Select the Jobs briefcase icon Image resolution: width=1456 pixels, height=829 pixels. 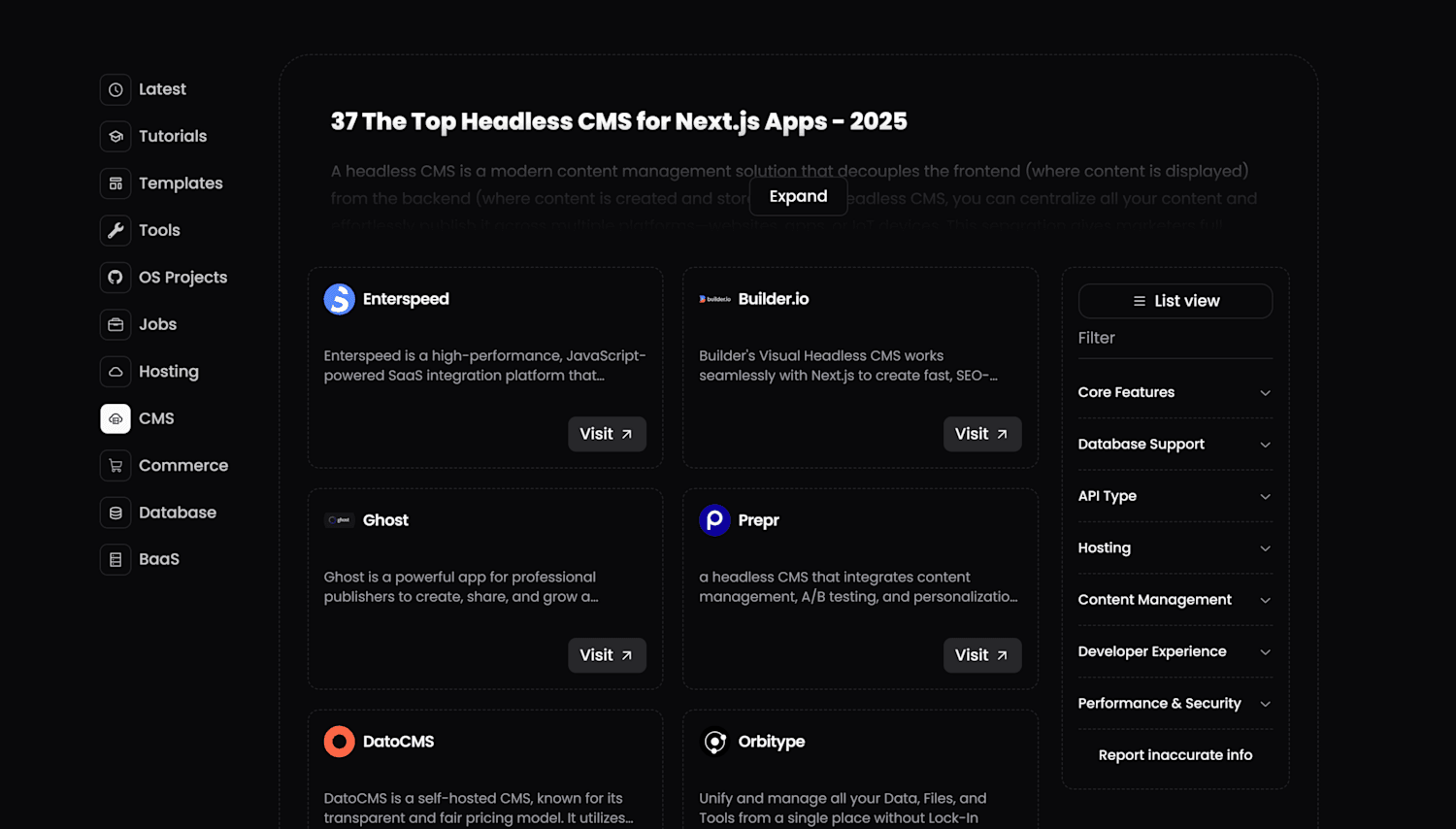[x=116, y=324]
